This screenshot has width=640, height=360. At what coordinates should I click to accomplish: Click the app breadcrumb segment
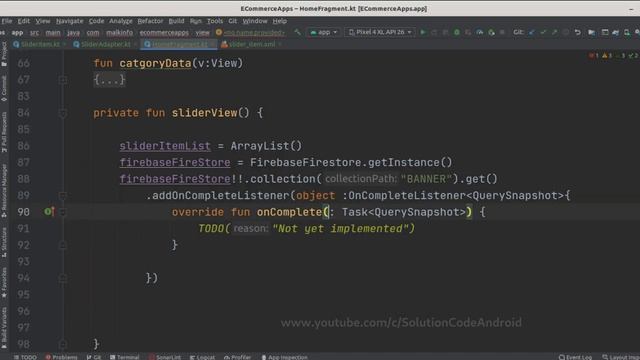tap(17, 32)
